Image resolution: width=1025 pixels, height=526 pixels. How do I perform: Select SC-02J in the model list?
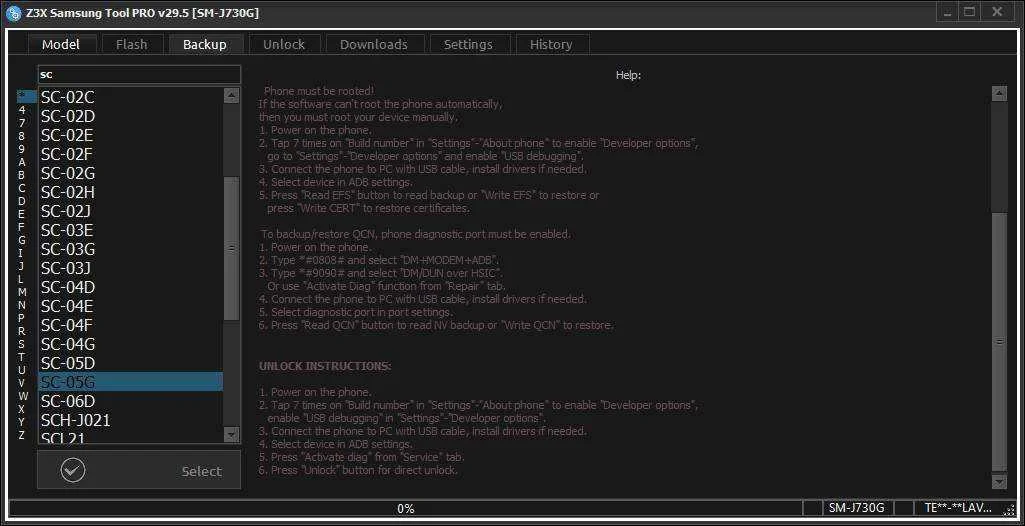[130, 211]
